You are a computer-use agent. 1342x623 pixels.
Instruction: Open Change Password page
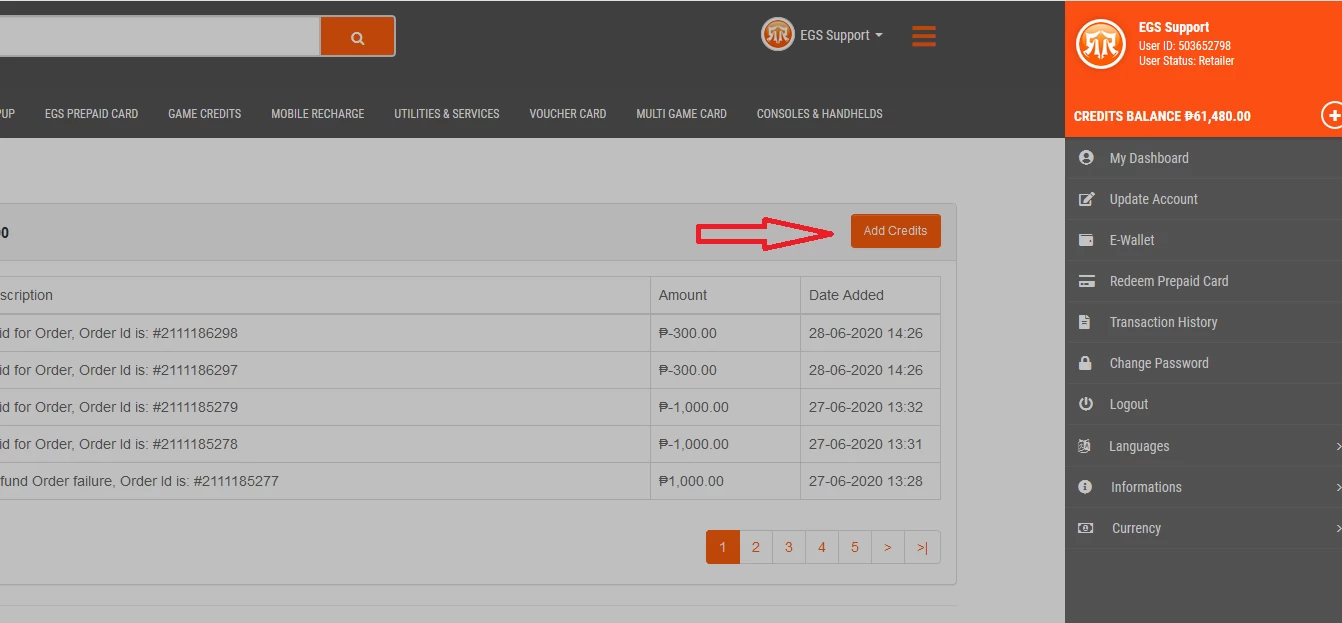1159,363
